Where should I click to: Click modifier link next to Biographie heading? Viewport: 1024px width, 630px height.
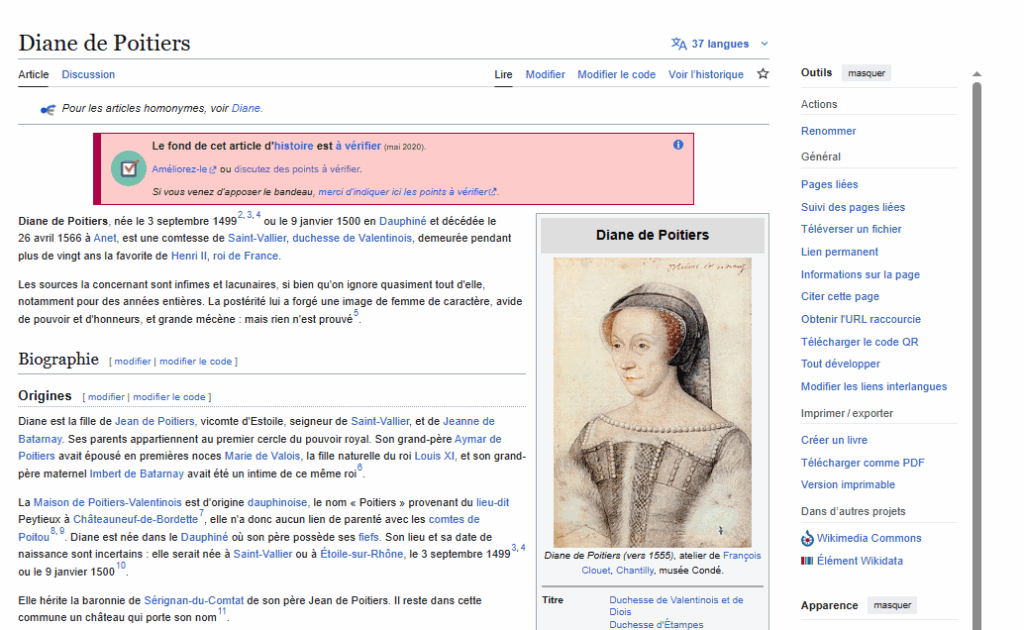[x=132, y=361]
